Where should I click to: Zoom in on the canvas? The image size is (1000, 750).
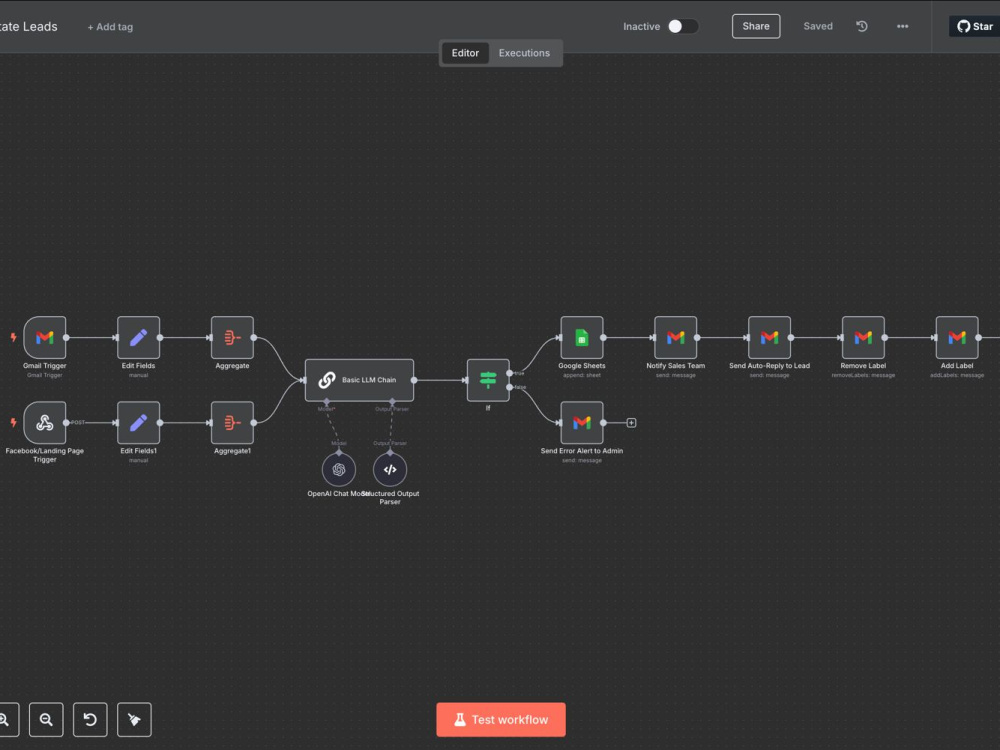[x=5, y=719]
